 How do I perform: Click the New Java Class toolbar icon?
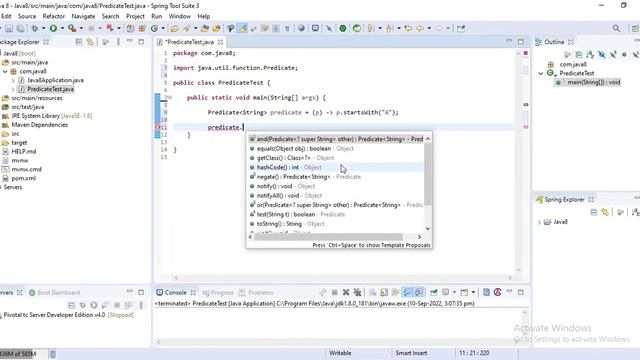point(154,28)
